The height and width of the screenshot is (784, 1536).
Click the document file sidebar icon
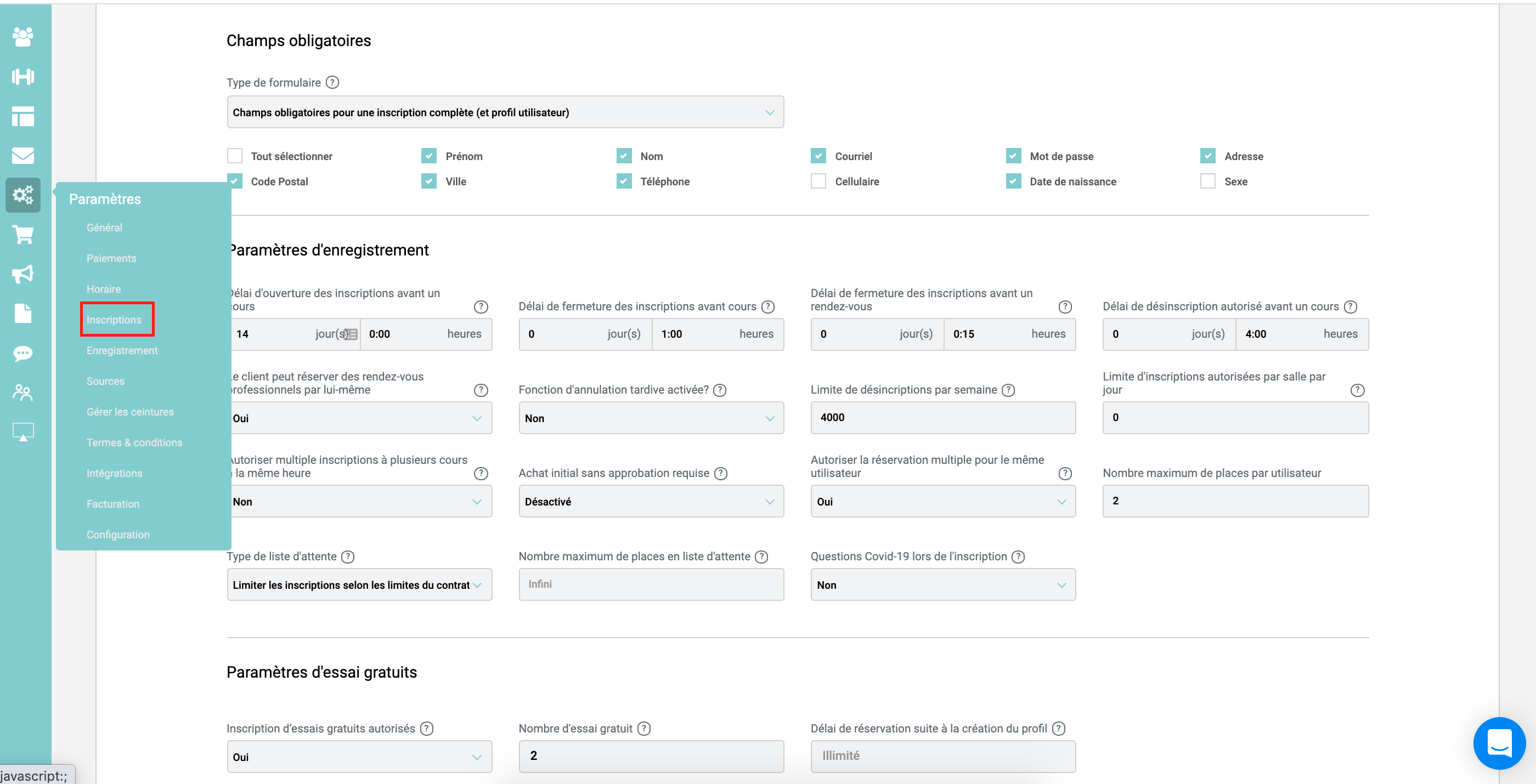22,314
